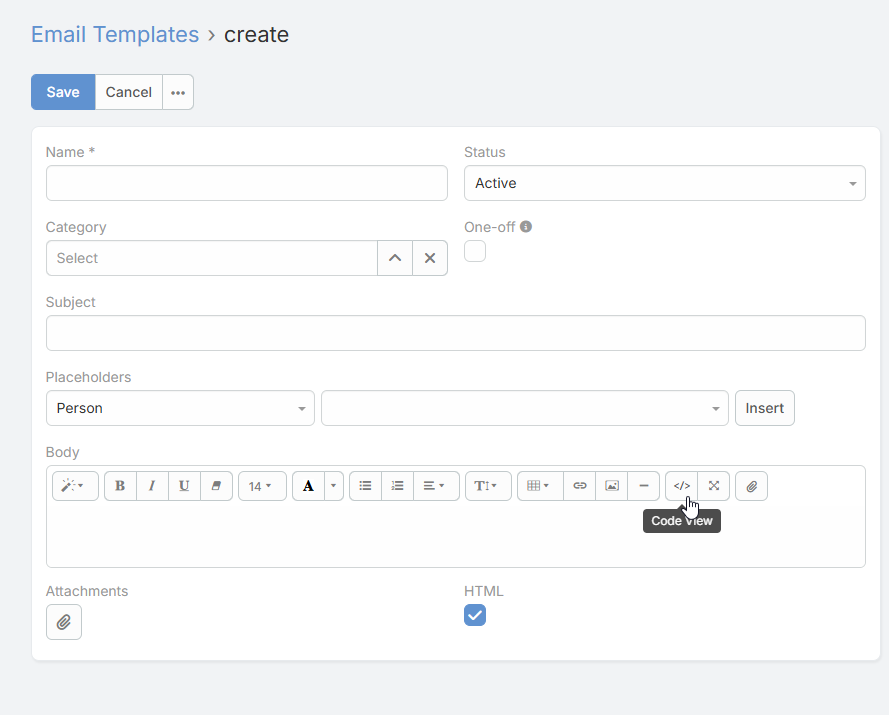Click into the Subject input field

click(455, 333)
